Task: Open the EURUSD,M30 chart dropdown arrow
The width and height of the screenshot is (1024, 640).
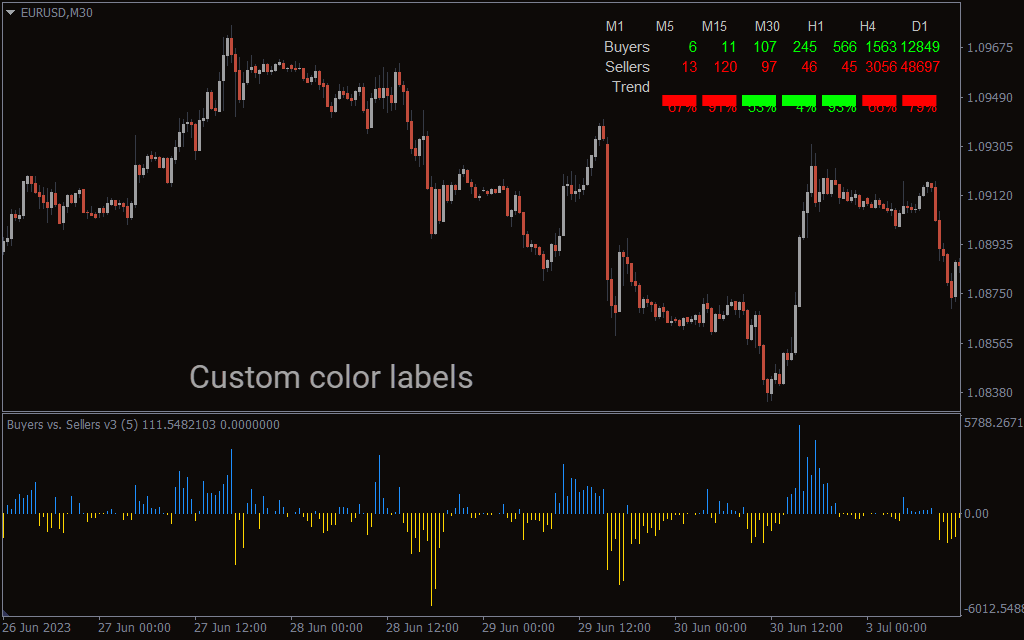Action: pos(10,12)
